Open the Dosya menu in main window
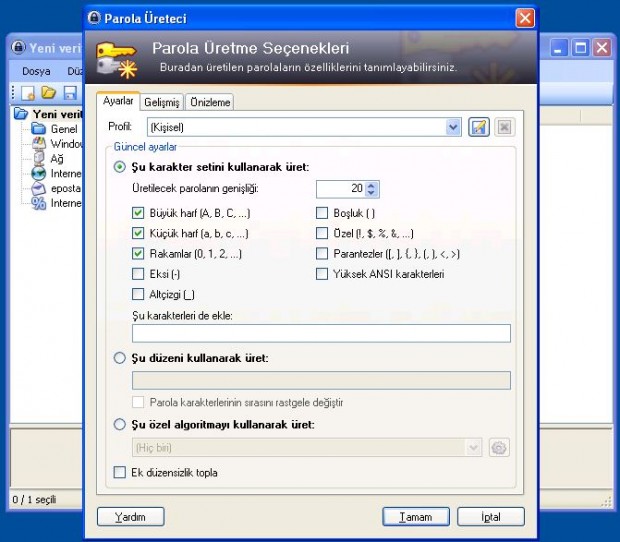Screen dimensions: 620x542 [x=36, y=72]
